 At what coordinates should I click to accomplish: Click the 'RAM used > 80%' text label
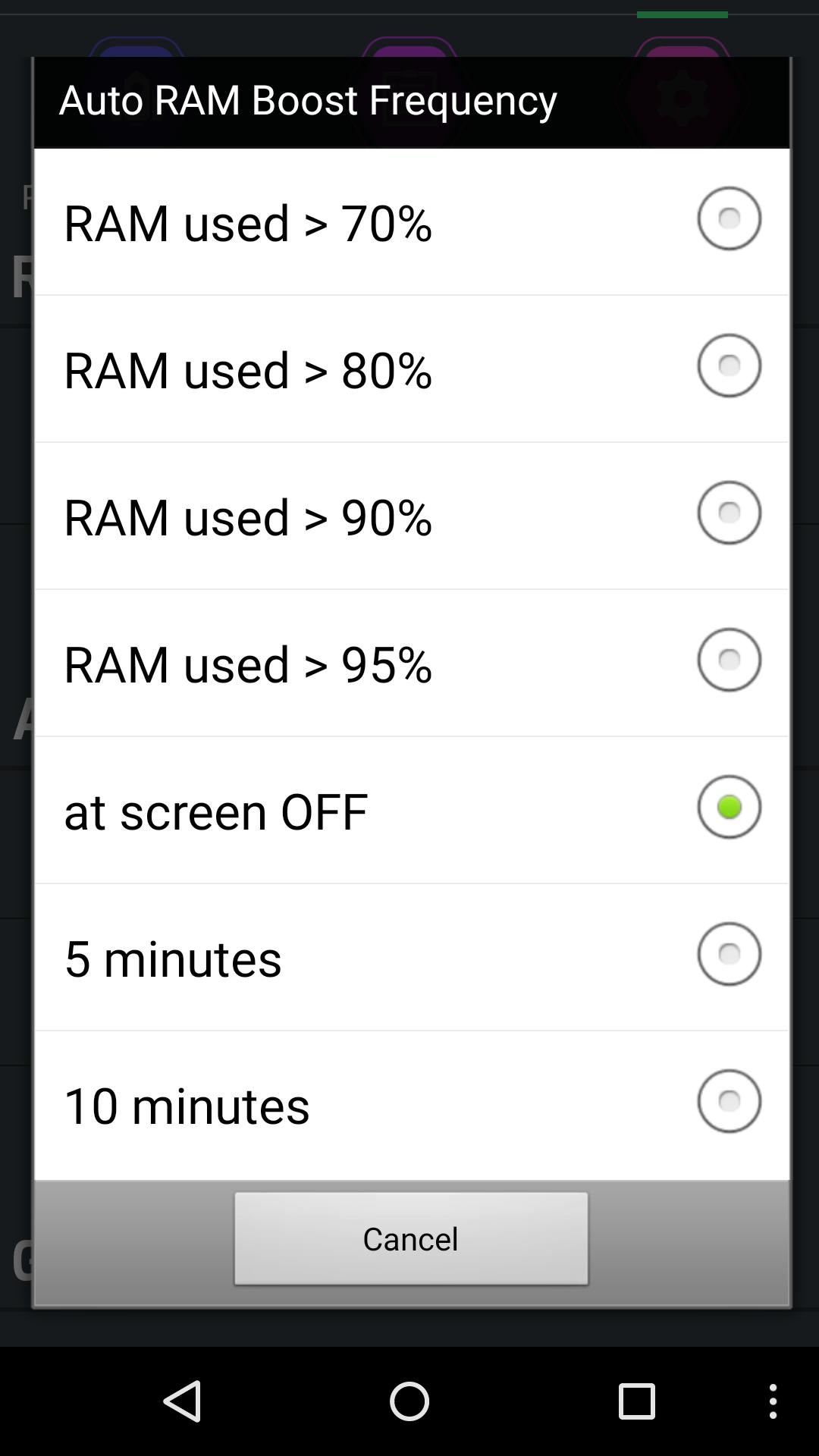tap(248, 369)
